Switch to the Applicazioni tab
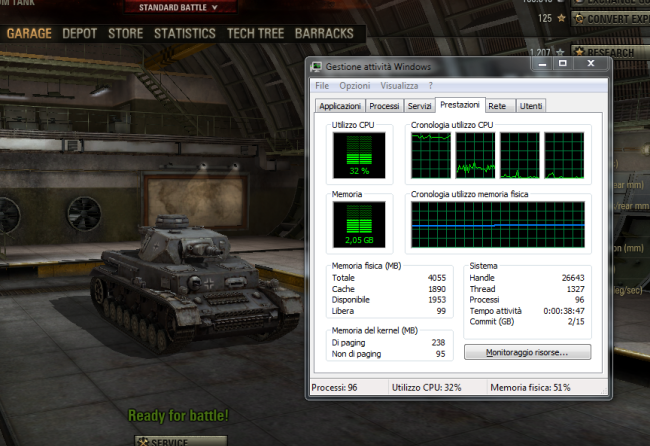This screenshot has height=446, width=650. [x=340, y=105]
